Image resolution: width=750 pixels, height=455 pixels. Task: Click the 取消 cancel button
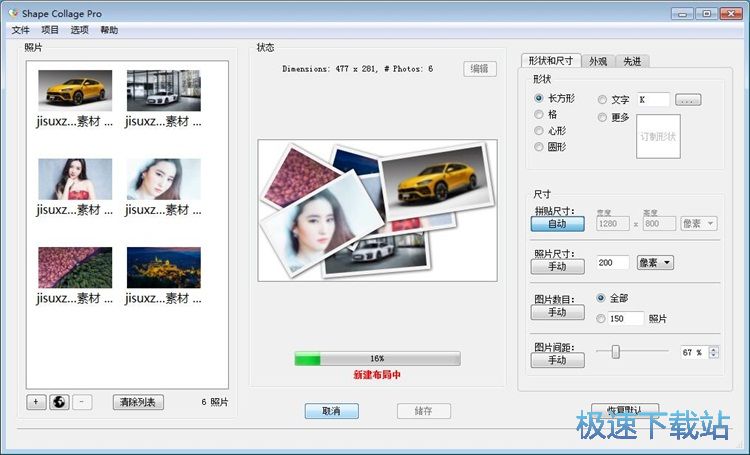pyautogui.click(x=331, y=411)
